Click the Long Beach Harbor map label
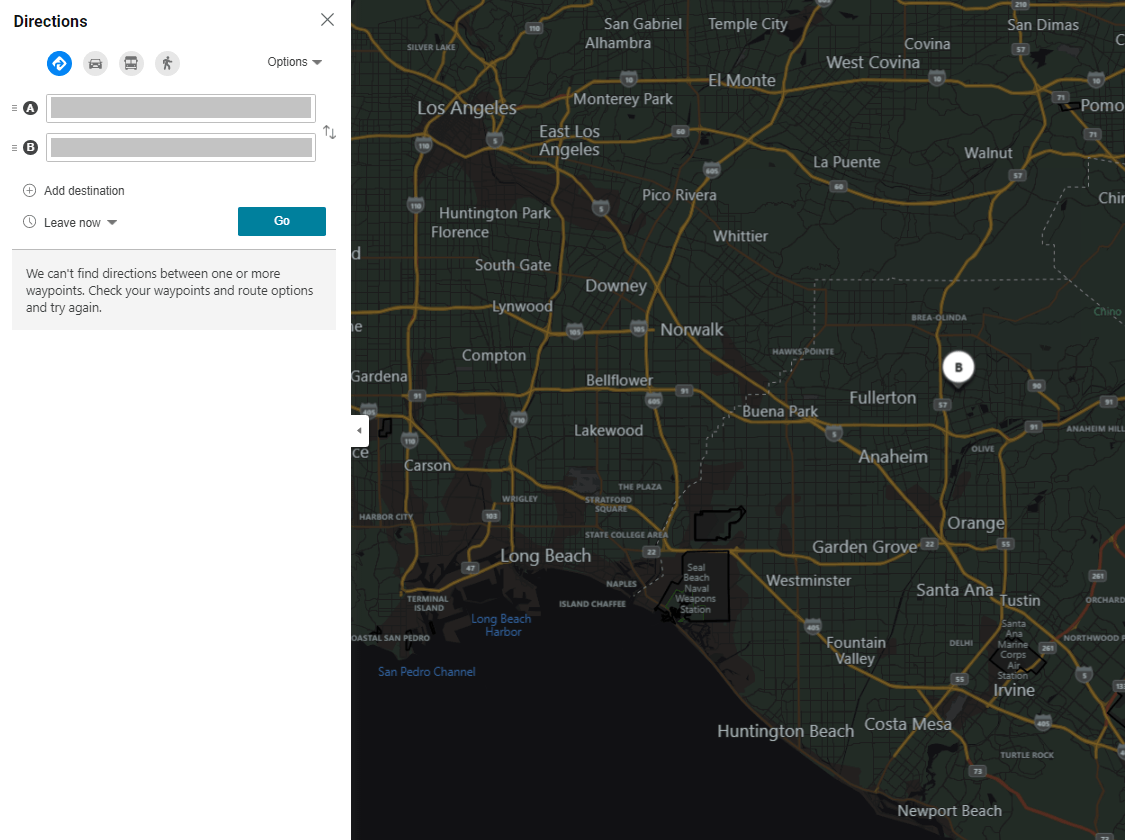Viewport: 1125px width, 840px height. pos(501,625)
